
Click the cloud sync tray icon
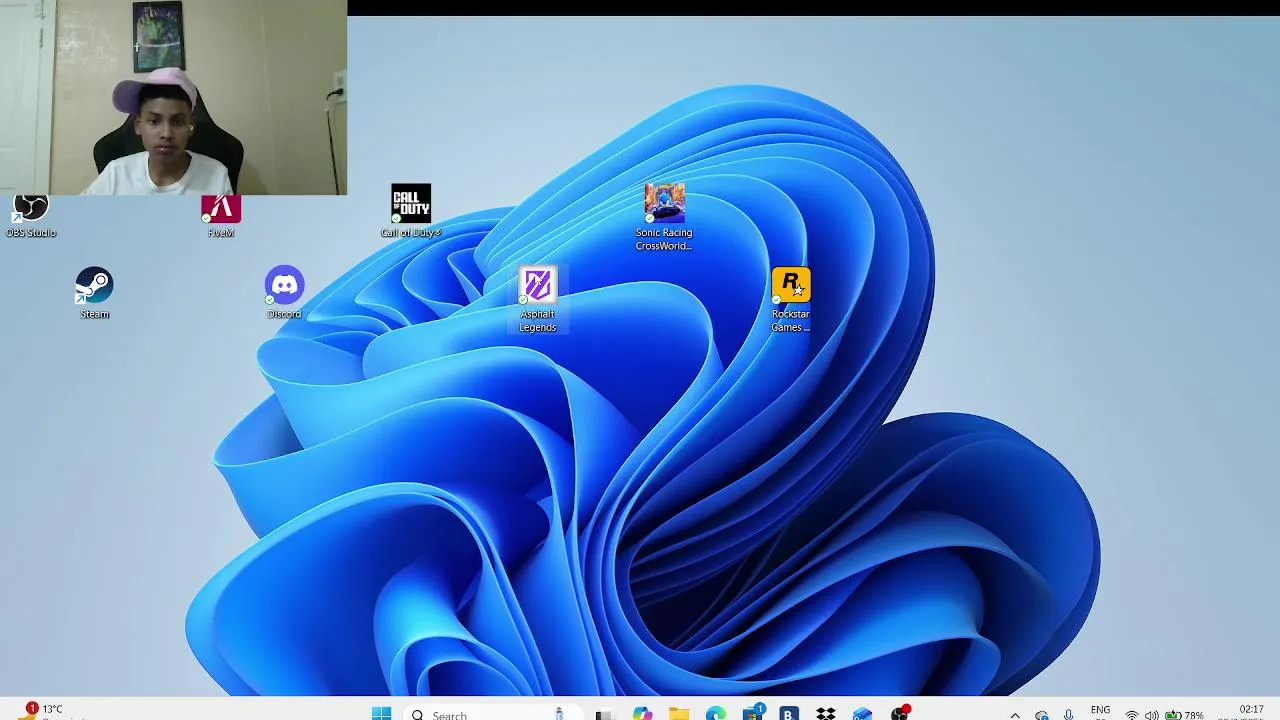coord(1042,715)
